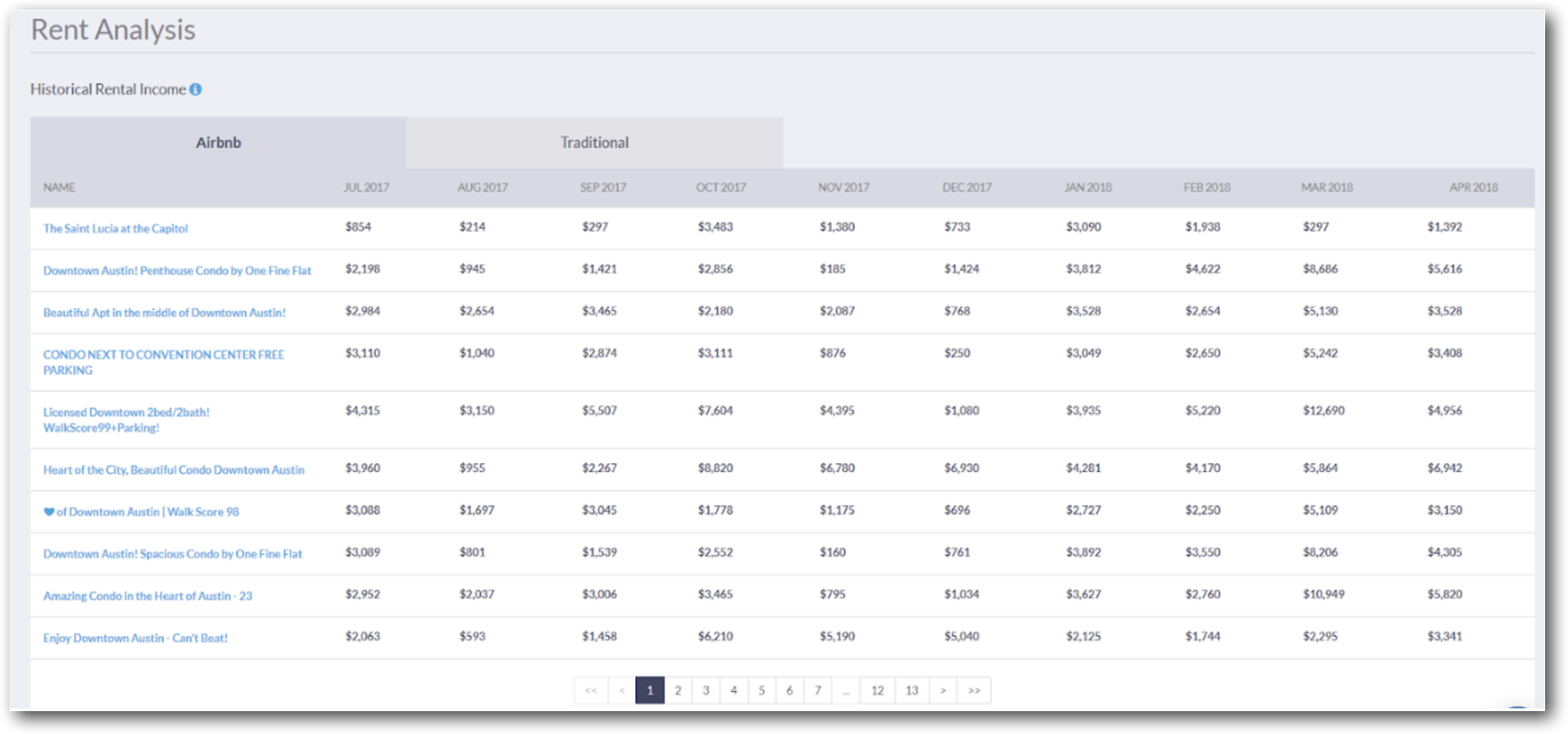Go to pagination page 13
This screenshot has height=734, width=1568.
click(912, 690)
